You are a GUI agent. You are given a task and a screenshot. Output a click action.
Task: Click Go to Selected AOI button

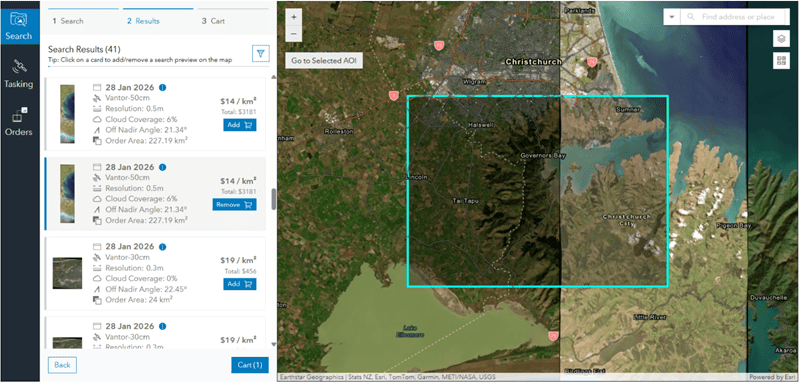[x=324, y=61]
